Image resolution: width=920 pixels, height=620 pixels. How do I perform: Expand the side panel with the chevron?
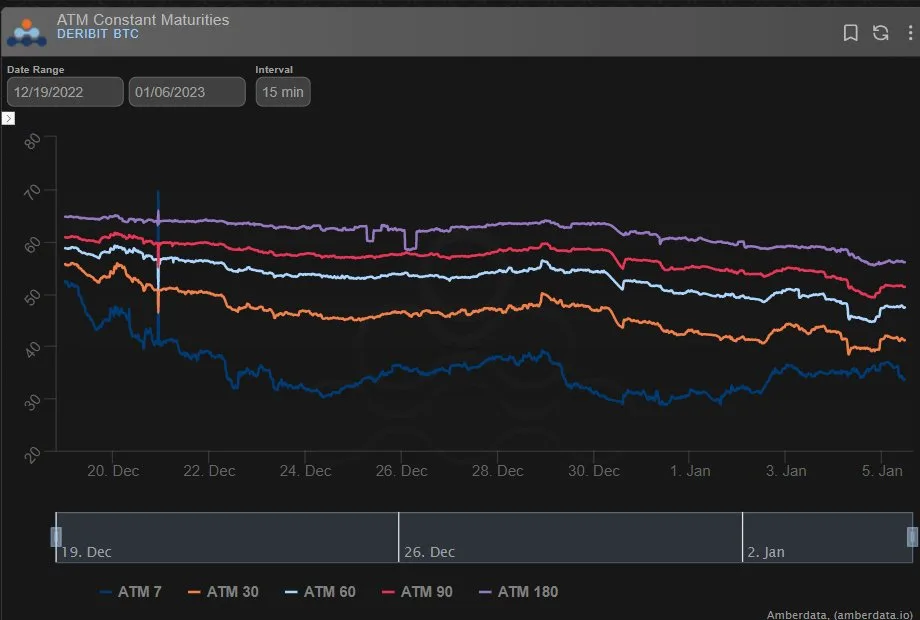pos(8,118)
